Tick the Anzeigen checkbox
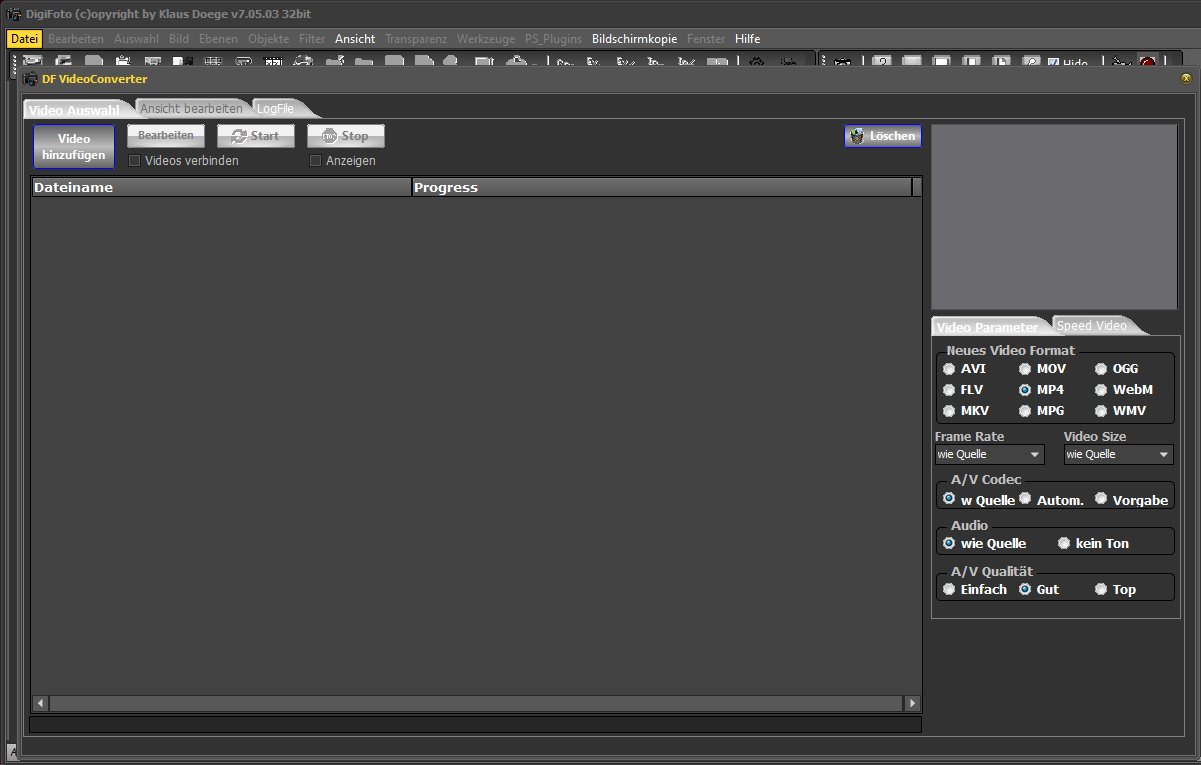 pos(316,161)
